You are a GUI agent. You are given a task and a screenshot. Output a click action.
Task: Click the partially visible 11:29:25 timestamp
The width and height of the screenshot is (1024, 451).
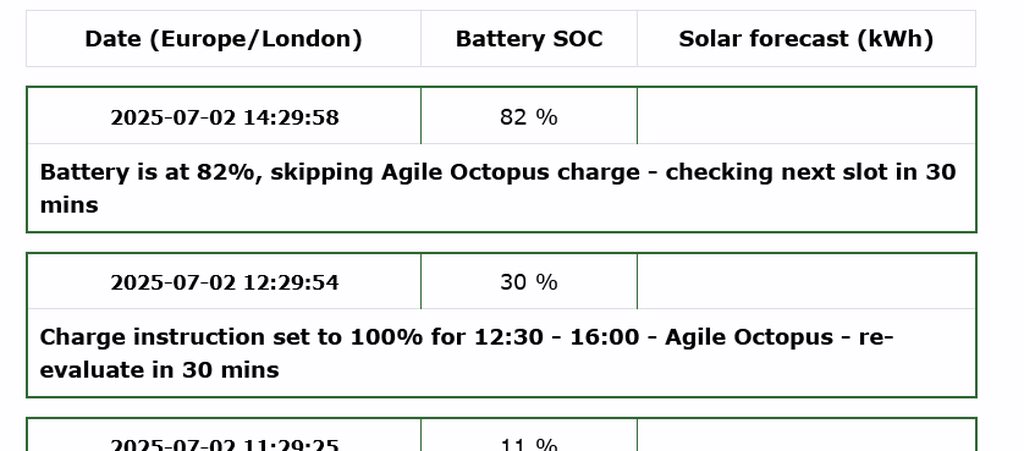[224, 444]
